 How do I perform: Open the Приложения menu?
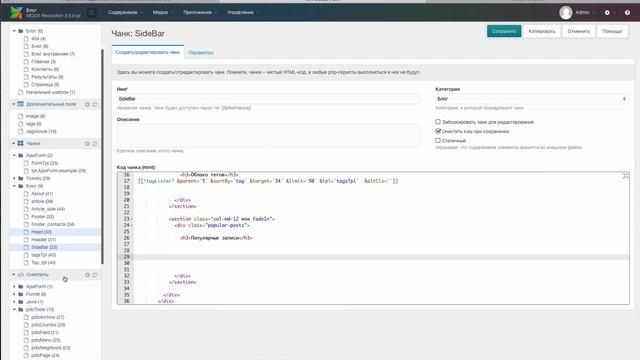[200, 13]
